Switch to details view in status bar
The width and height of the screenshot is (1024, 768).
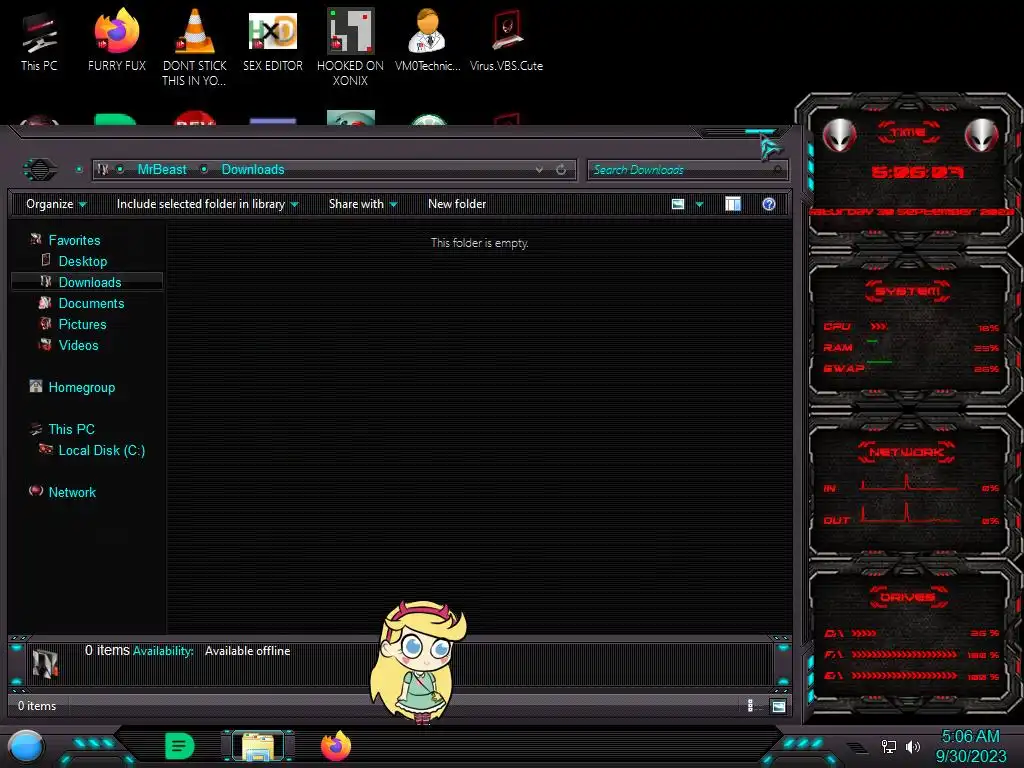(x=750, y=706)
